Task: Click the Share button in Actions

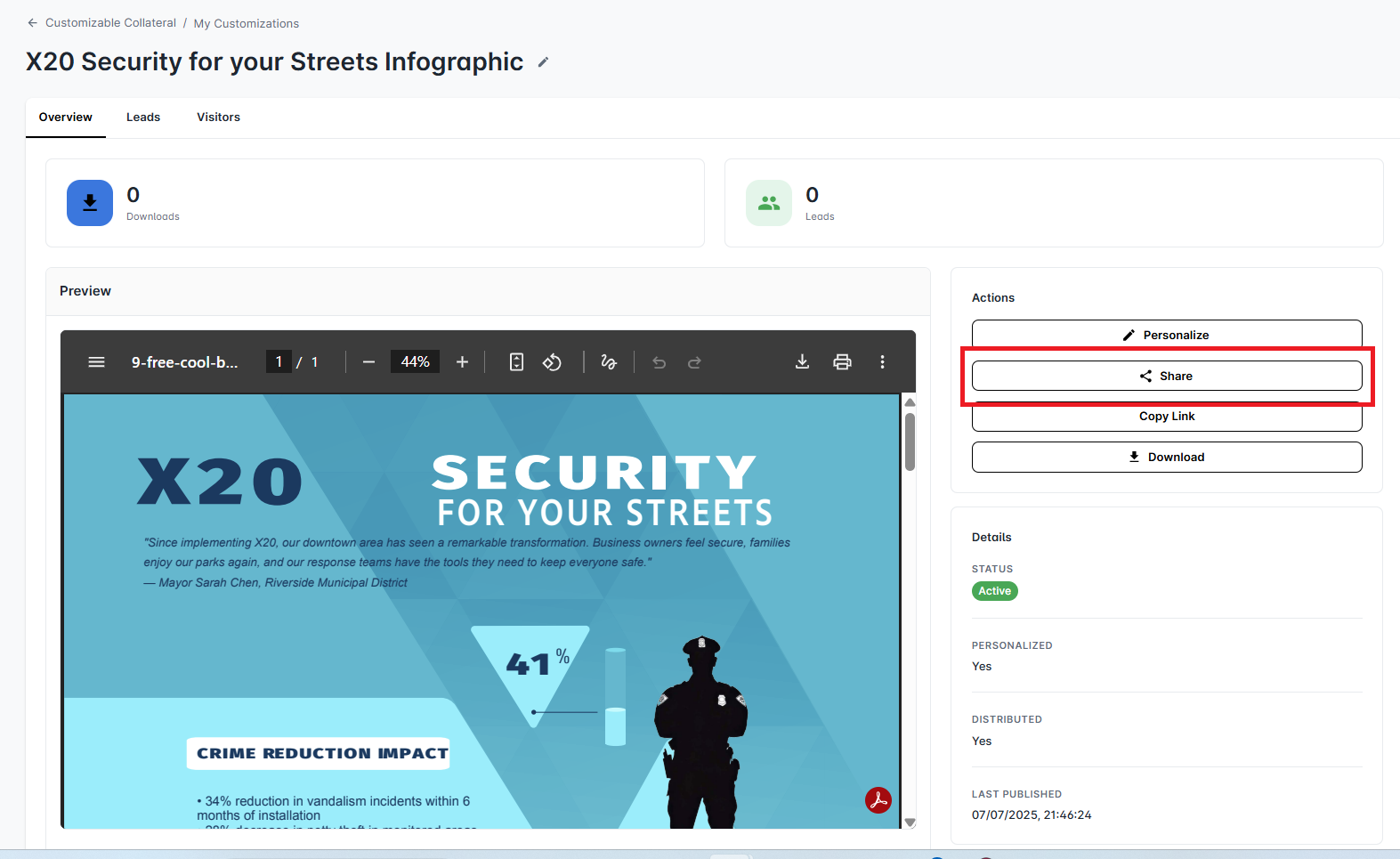Action: pyautogui.click(x=1166, y=376)
